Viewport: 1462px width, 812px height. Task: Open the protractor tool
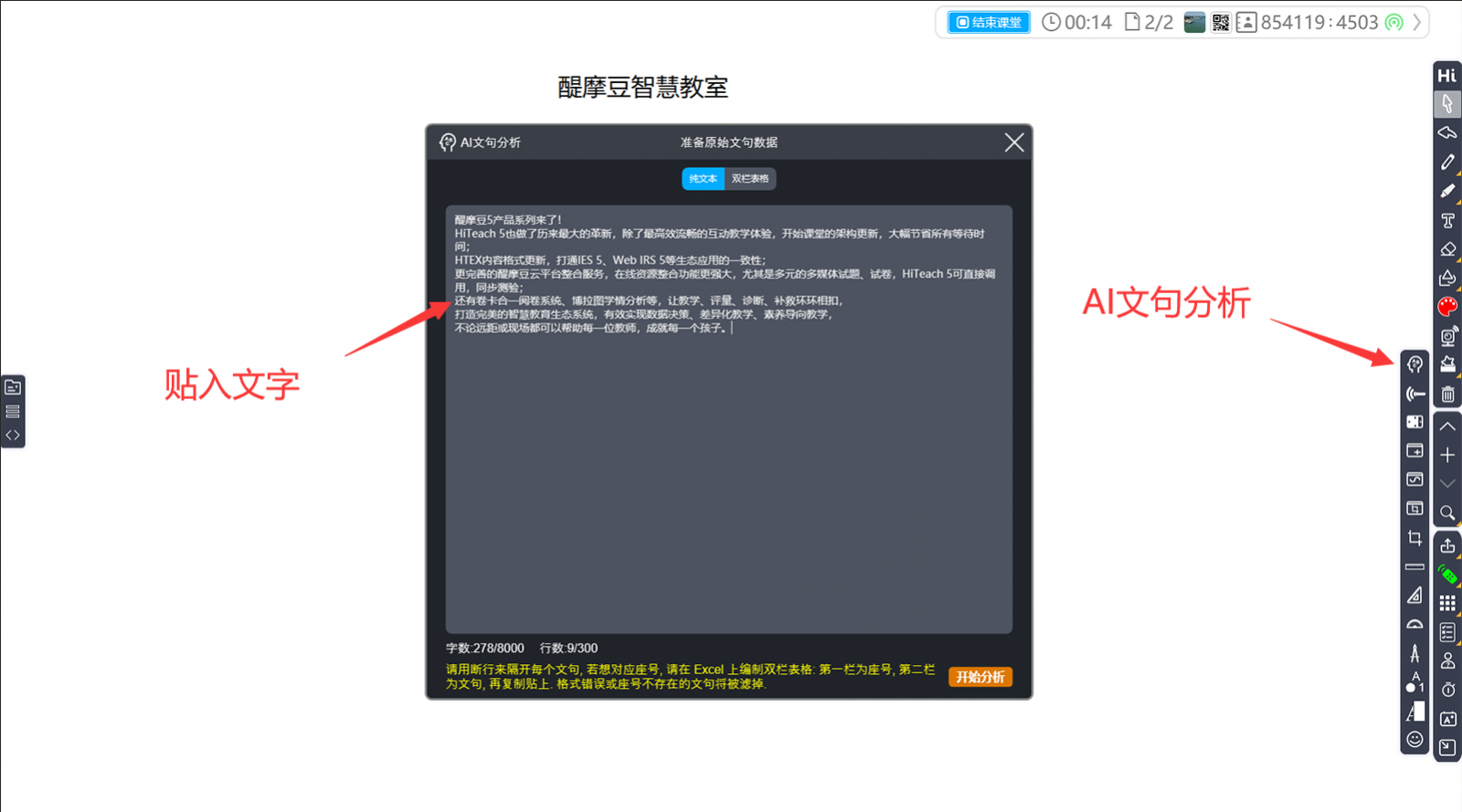coord(1414,625)
